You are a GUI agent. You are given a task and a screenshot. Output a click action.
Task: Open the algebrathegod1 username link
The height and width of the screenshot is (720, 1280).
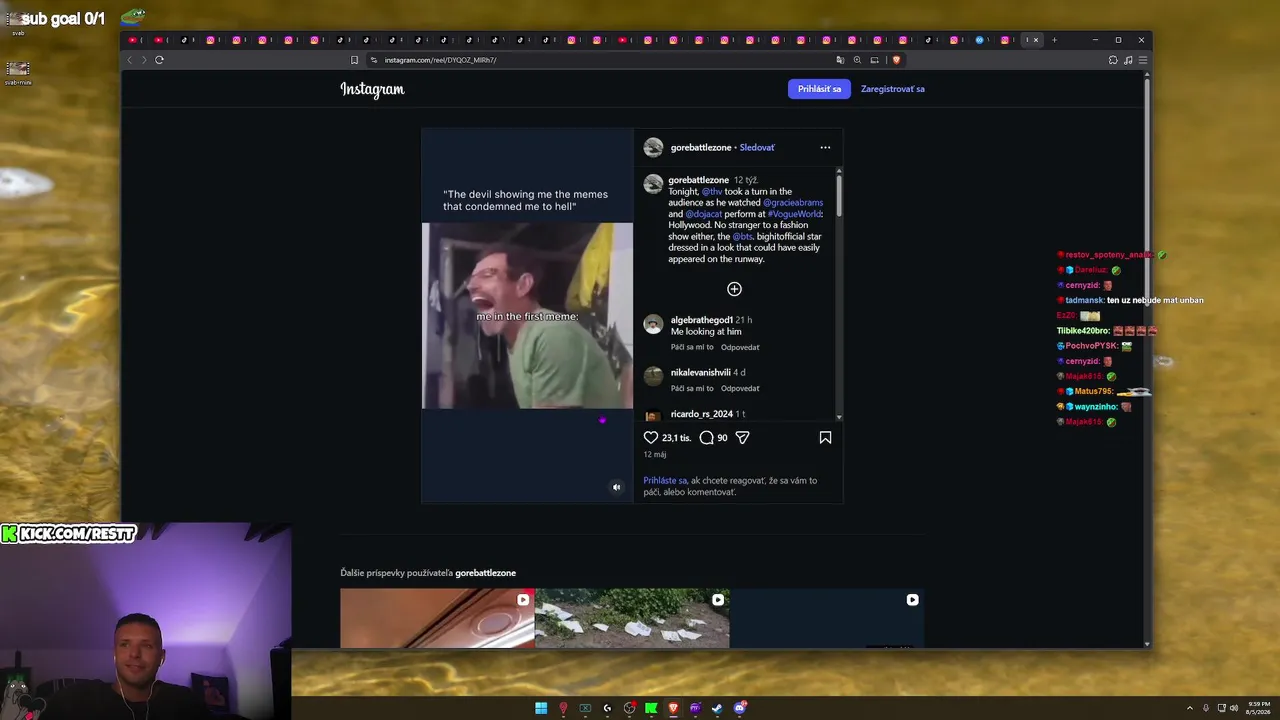(x=702, y=320)
